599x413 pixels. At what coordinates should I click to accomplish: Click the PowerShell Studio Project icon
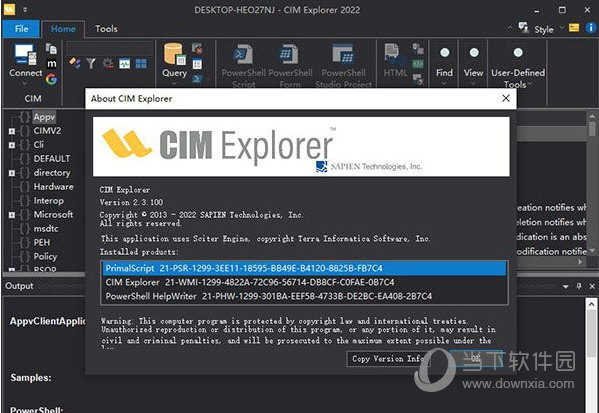343,54
